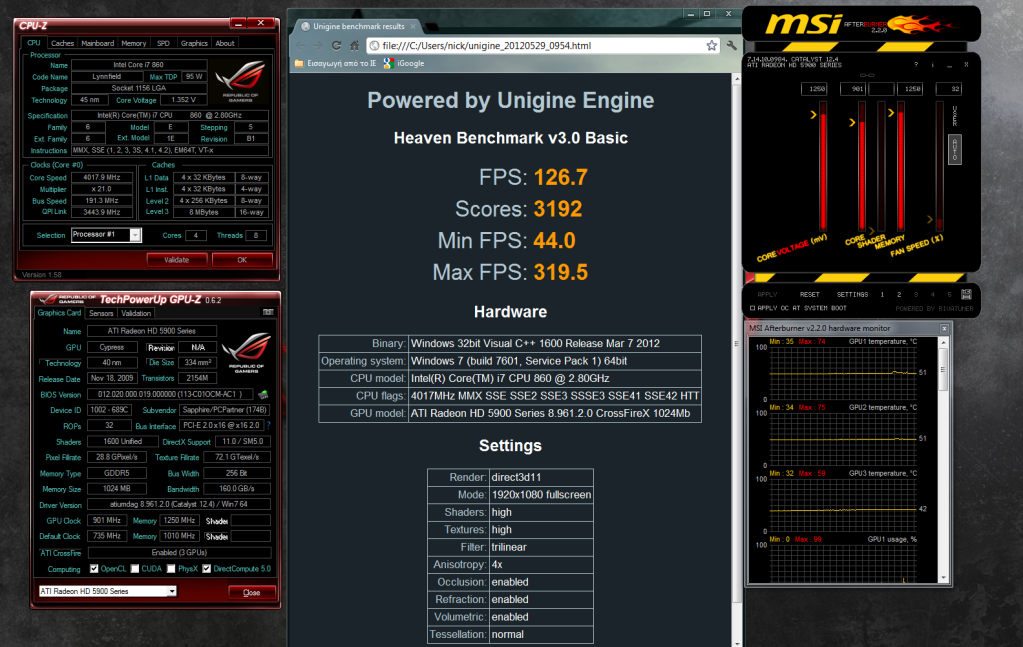Click the Bus Interface question mark in GPU-Z

click(268, 425)
